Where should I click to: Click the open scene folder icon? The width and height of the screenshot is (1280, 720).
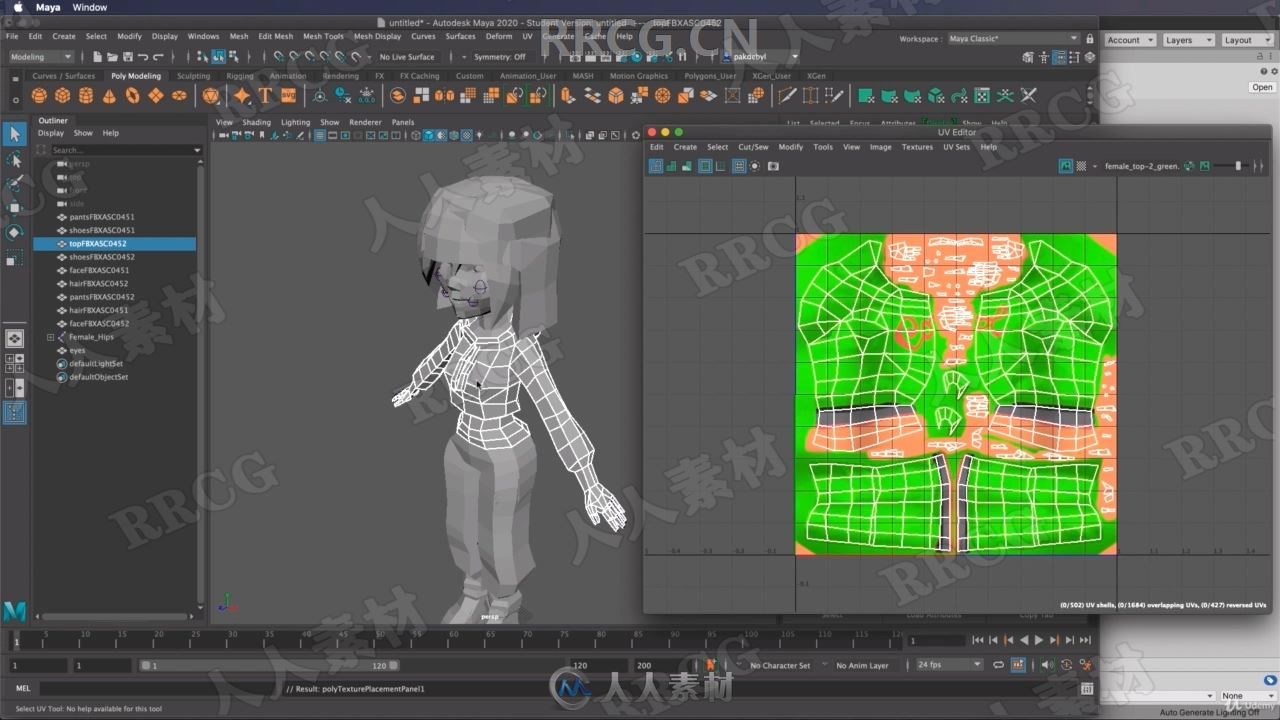click(113, 57)
